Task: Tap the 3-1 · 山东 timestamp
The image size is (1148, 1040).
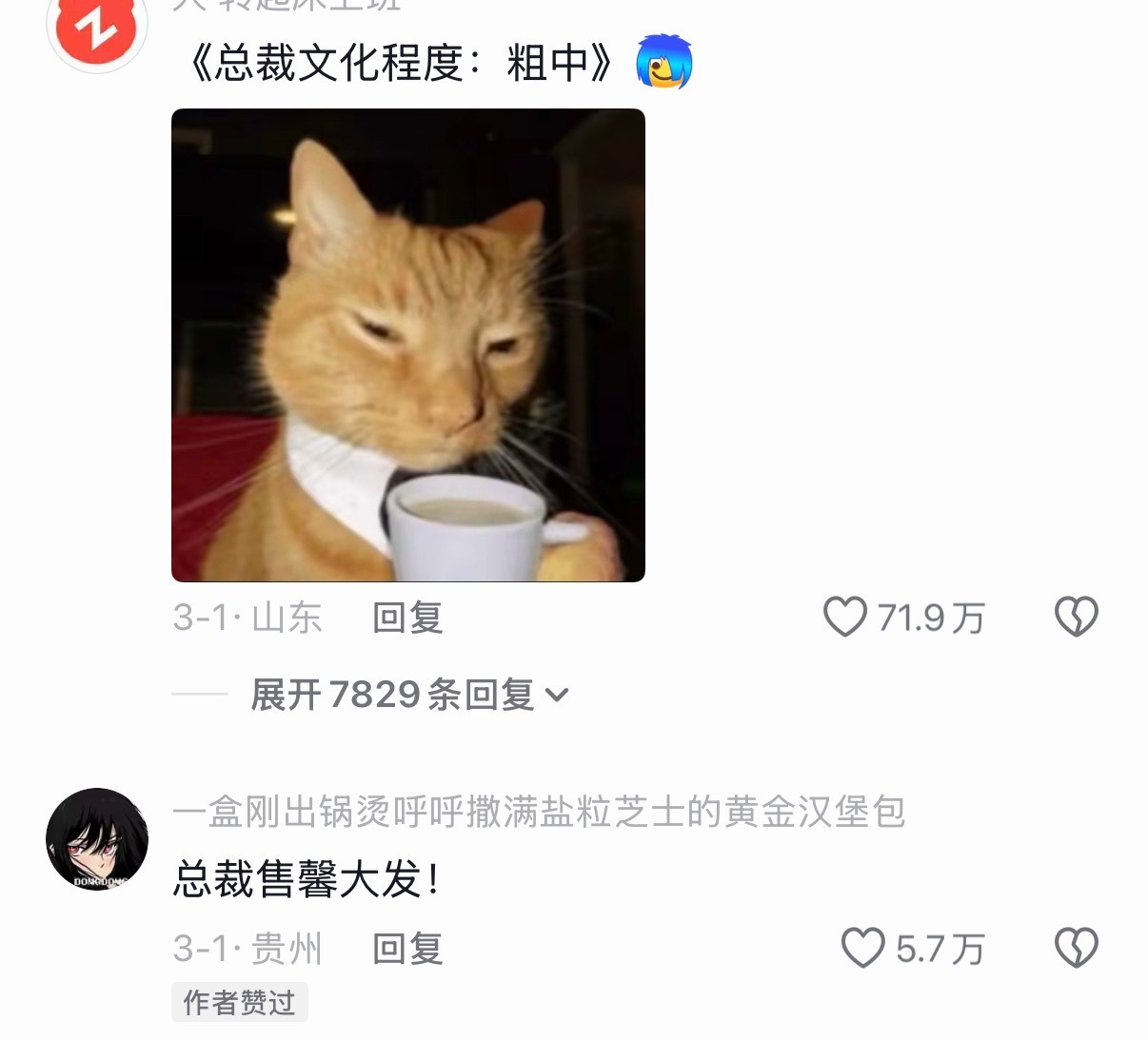Action: pos(247,618)
